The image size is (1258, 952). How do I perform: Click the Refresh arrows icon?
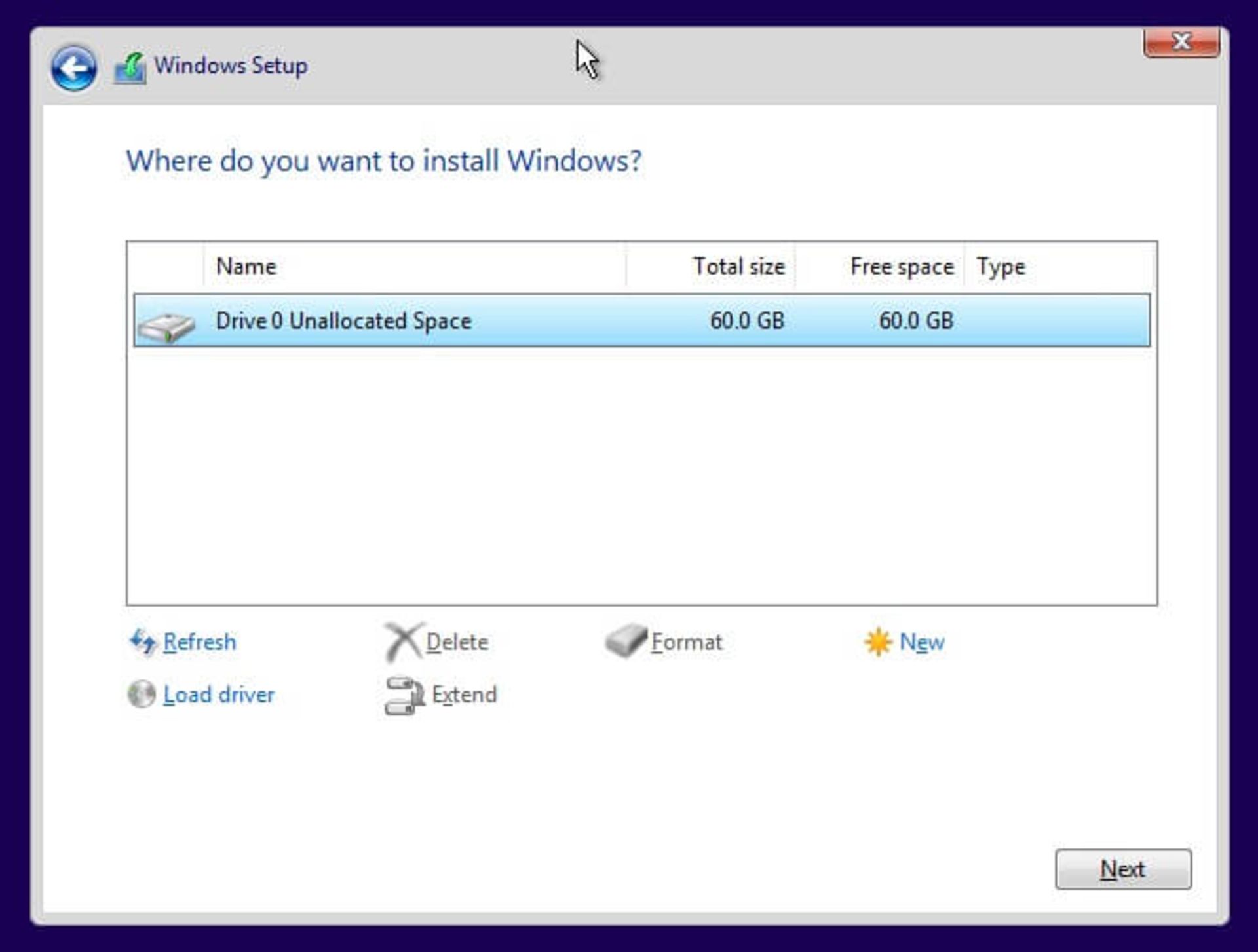[142, 642]
